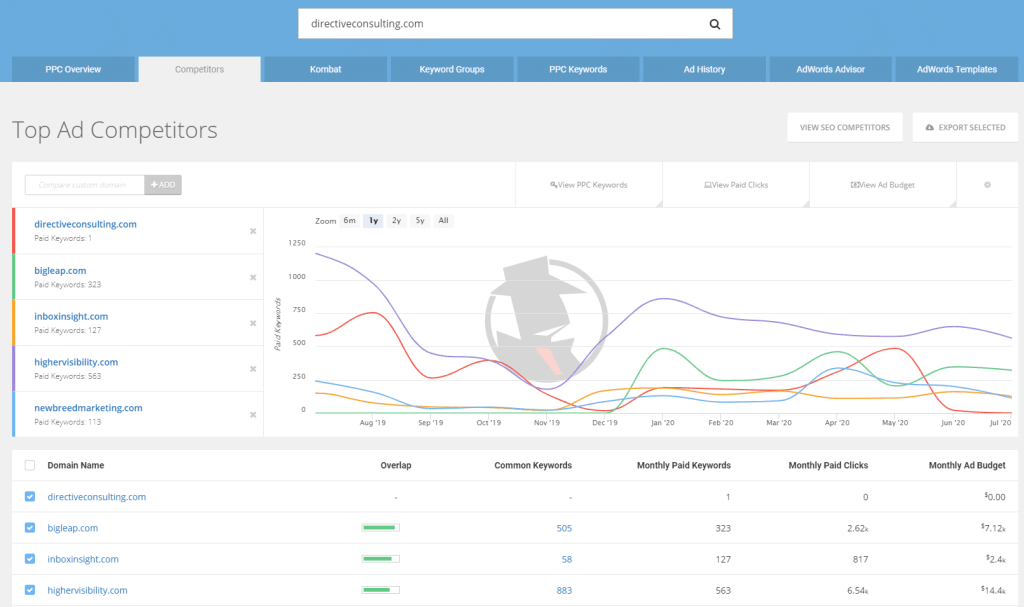Set chart zoom to 1y

374,221
